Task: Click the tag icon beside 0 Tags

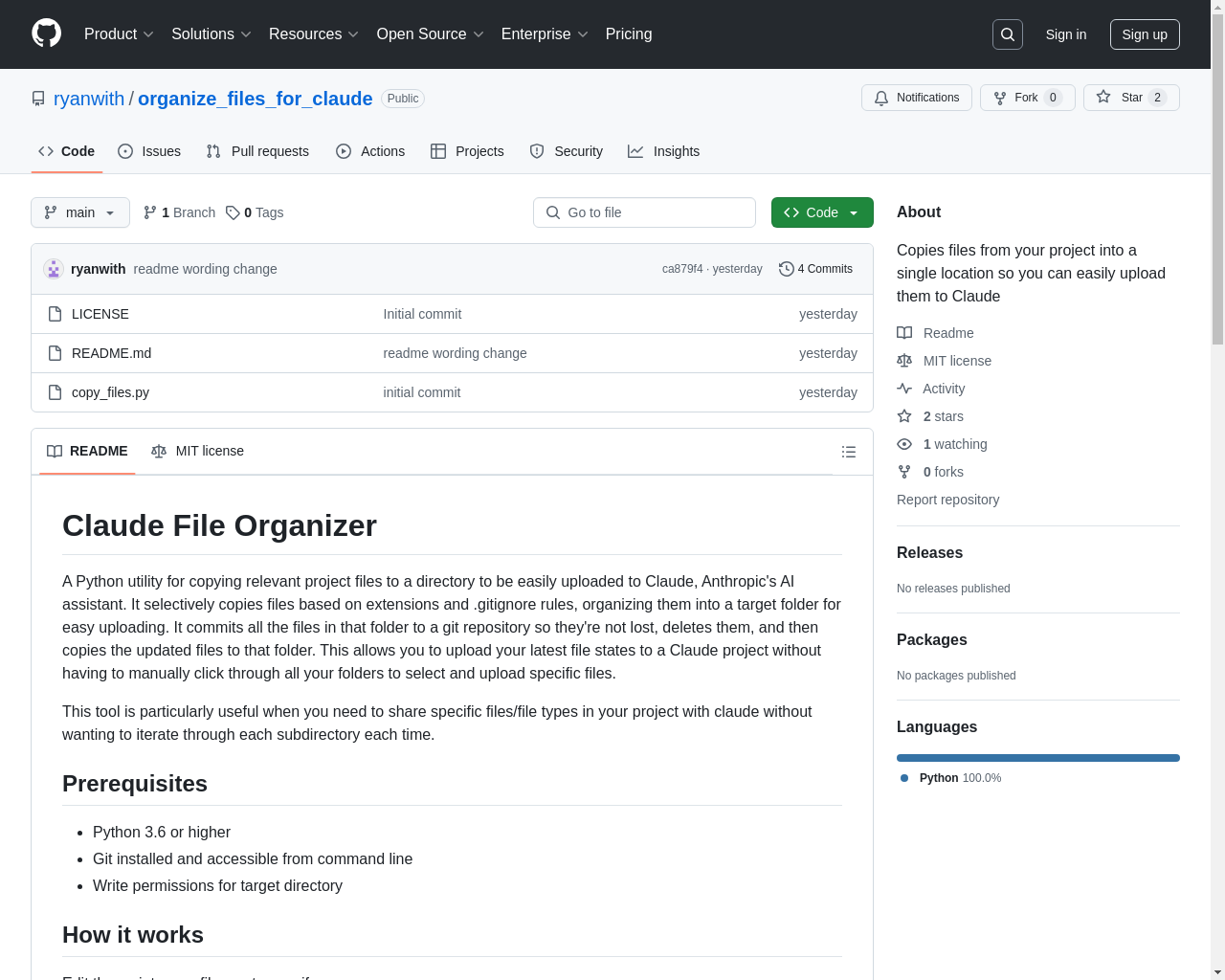Action: (x=233, y=212)
